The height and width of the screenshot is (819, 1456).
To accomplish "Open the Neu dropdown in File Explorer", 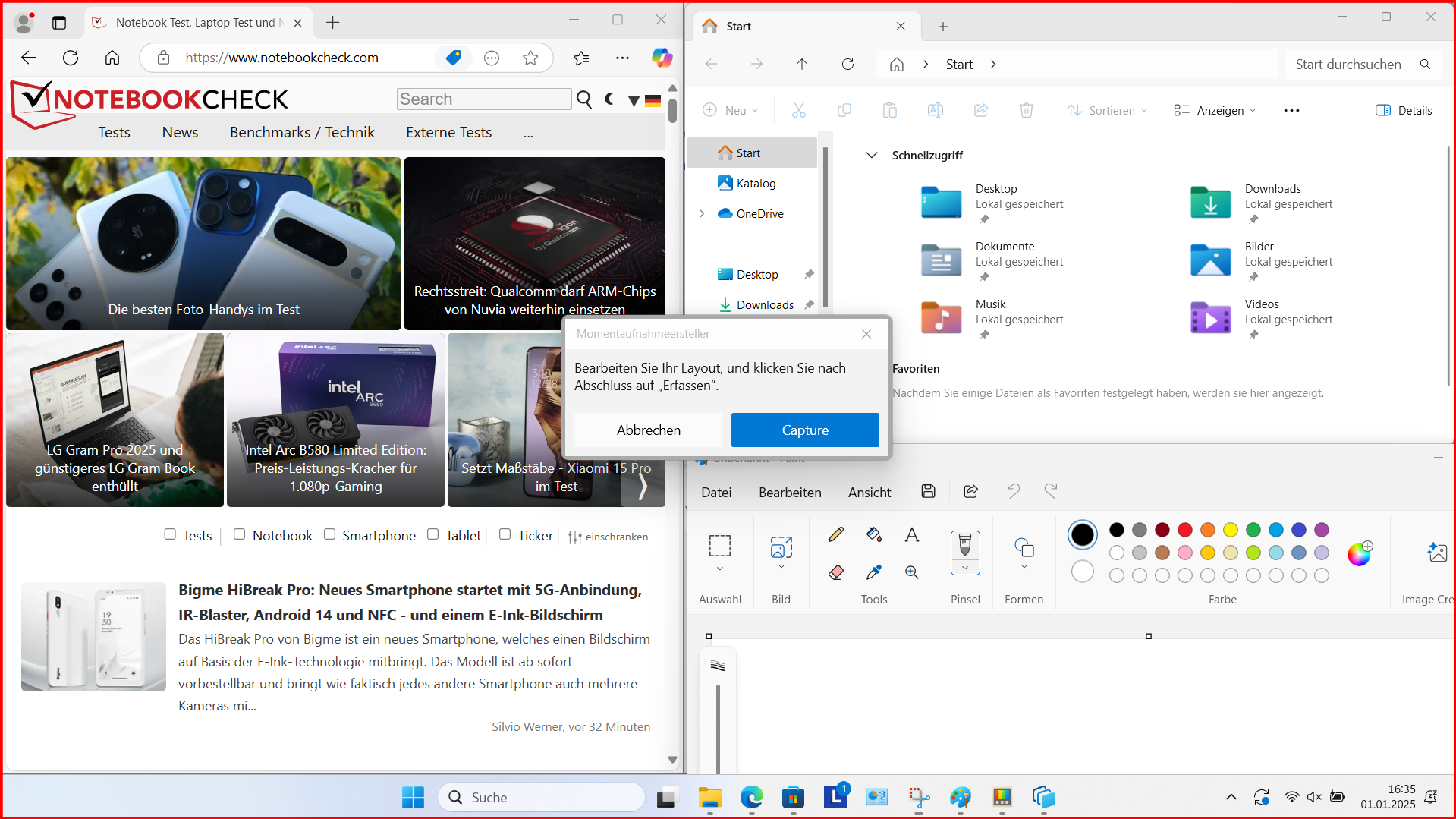I will point(731,110).
